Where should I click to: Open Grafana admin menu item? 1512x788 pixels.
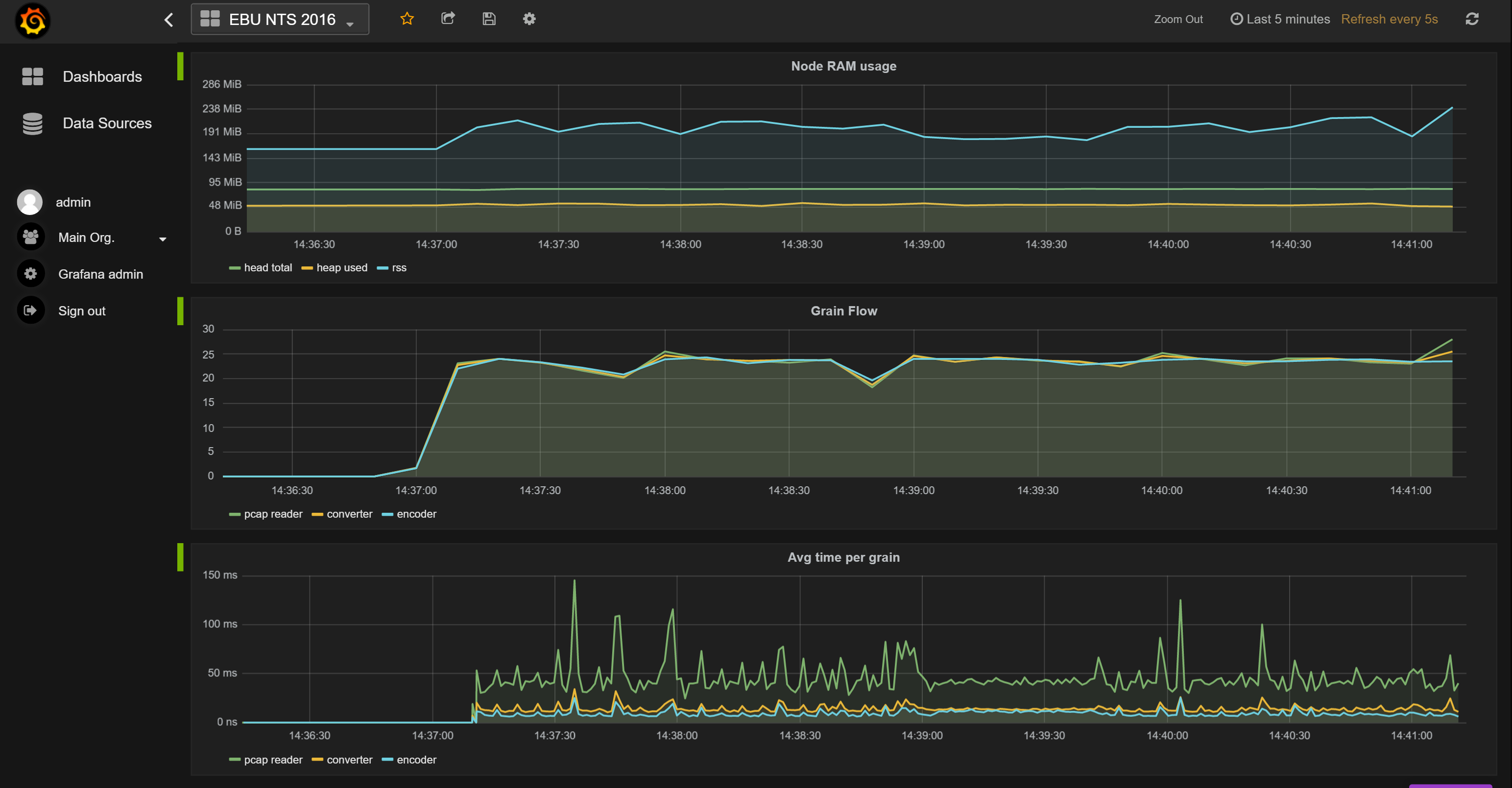pyautogui.click(x=100, y=274)
